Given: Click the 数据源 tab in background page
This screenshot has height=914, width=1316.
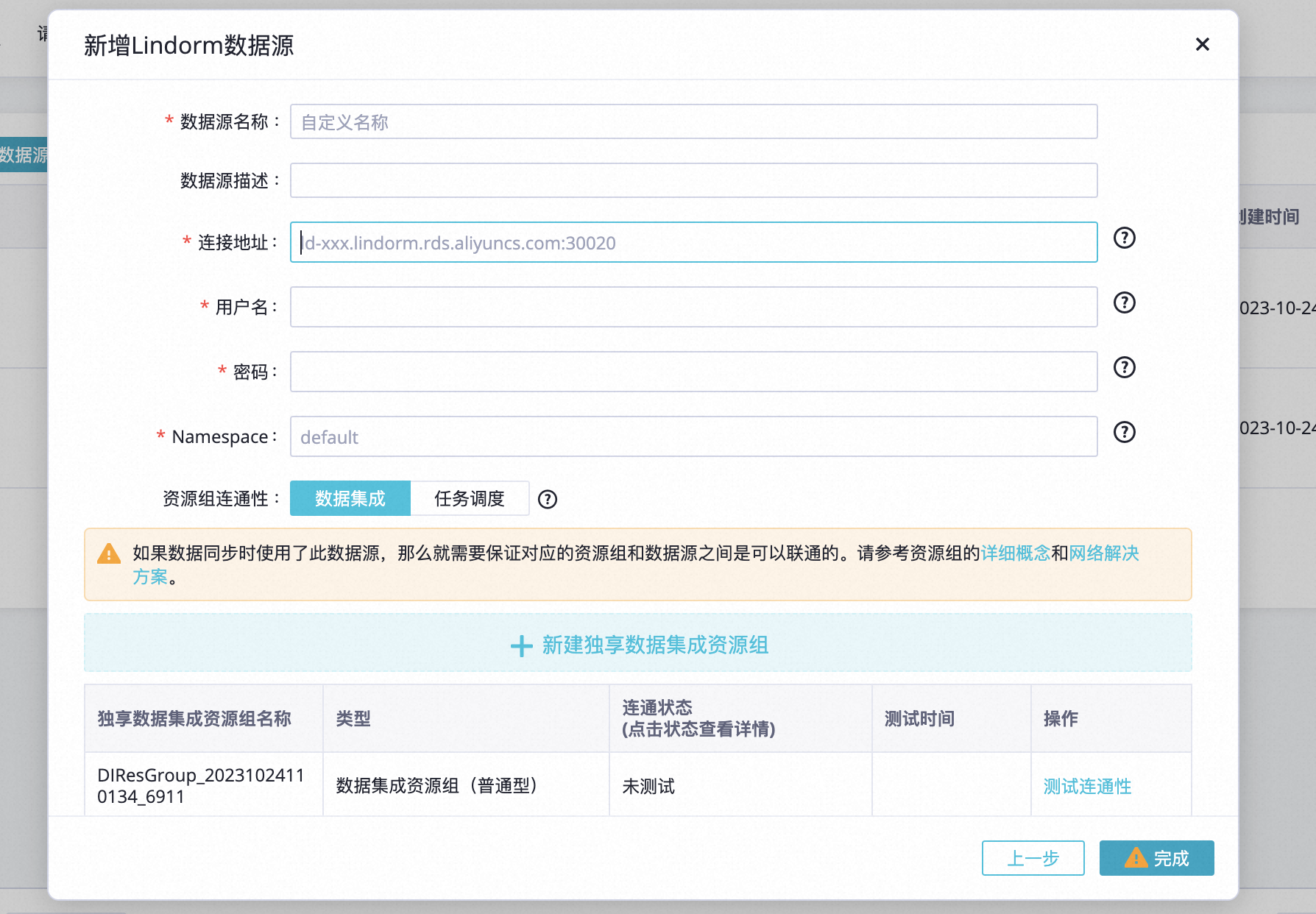Looking at the screenshot, I should [24, 155].
